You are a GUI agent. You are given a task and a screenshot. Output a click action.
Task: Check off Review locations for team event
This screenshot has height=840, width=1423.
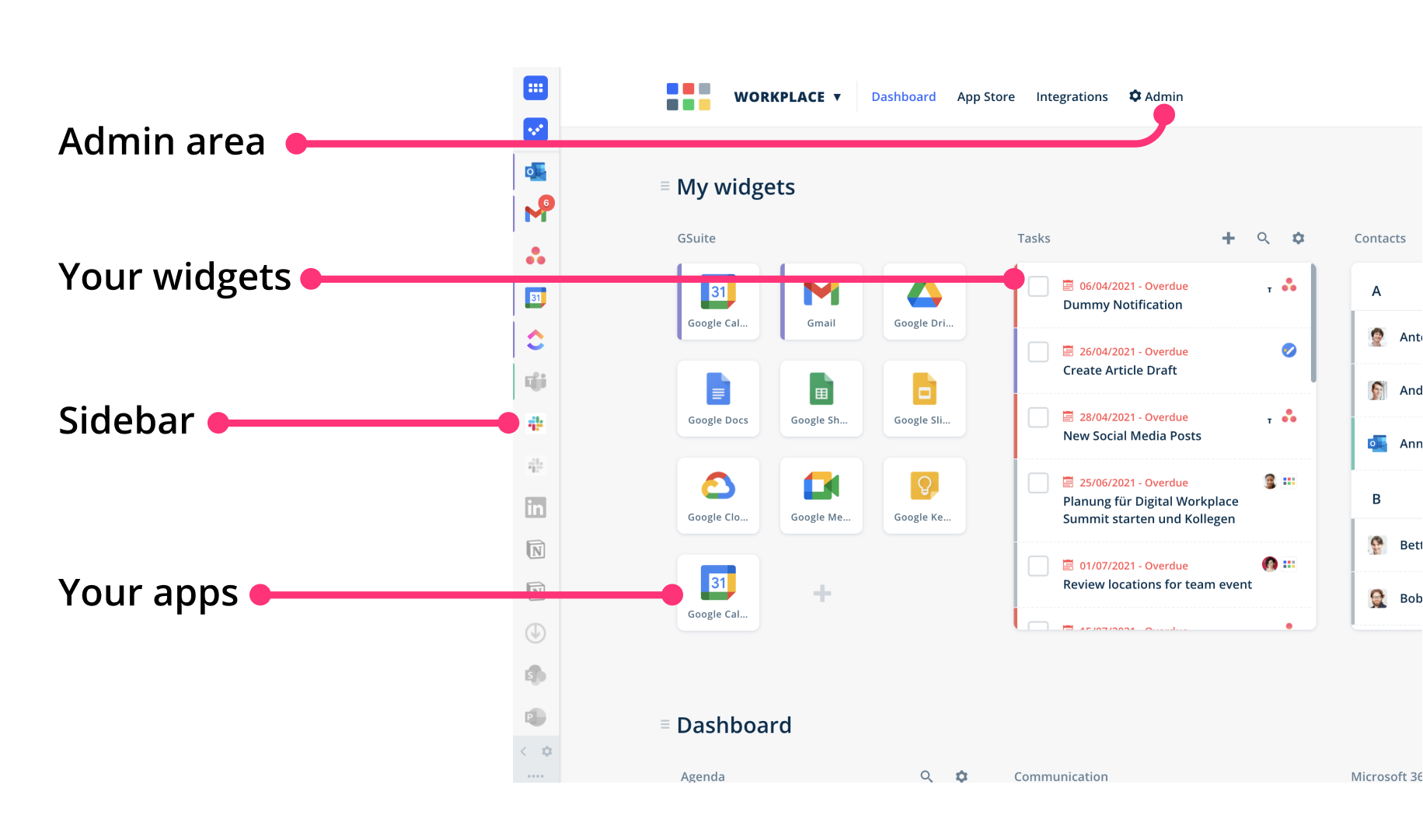tap(1038, 566)
